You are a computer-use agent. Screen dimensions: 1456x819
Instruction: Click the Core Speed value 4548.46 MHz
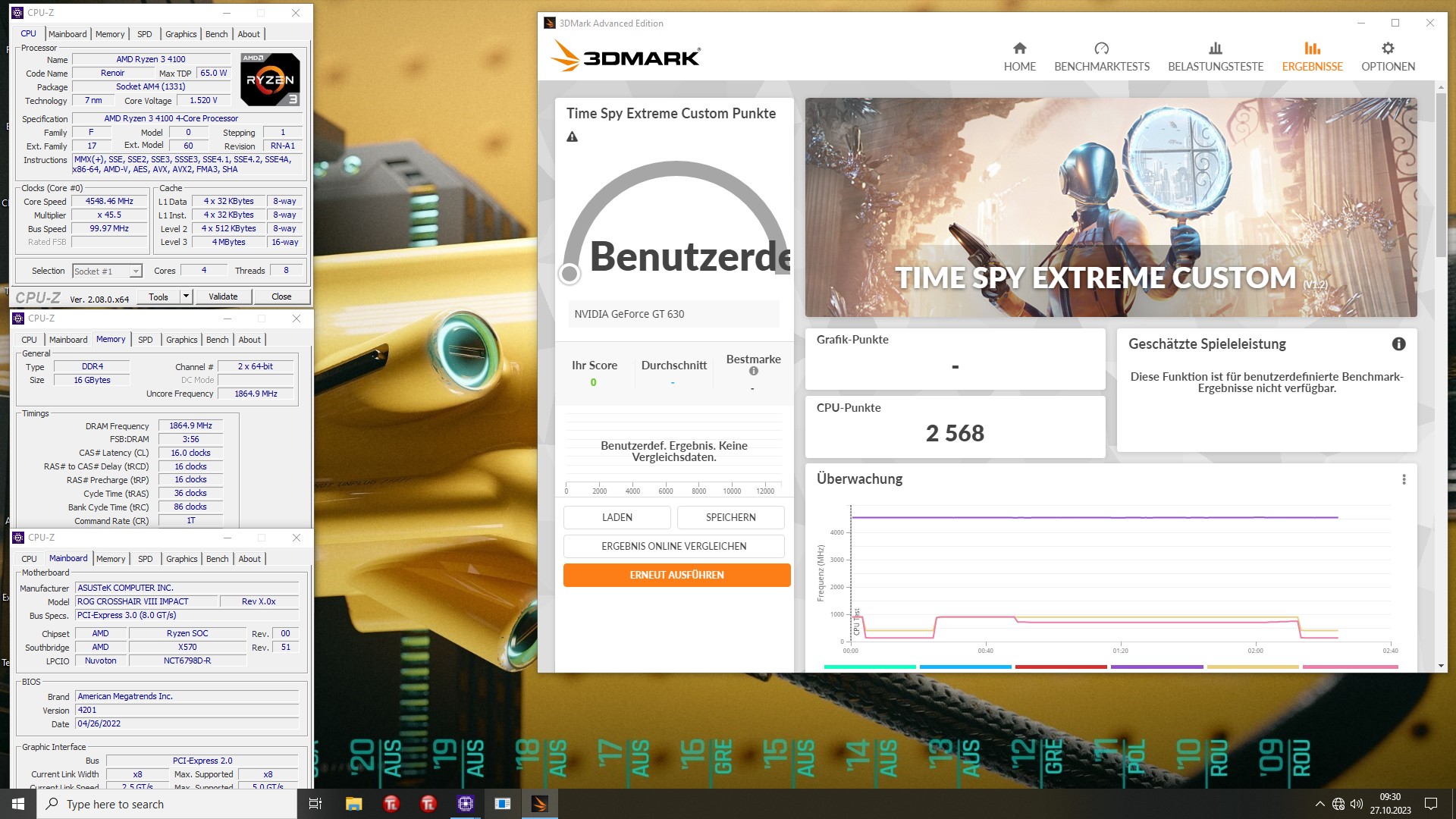click(x=109, y=202)
